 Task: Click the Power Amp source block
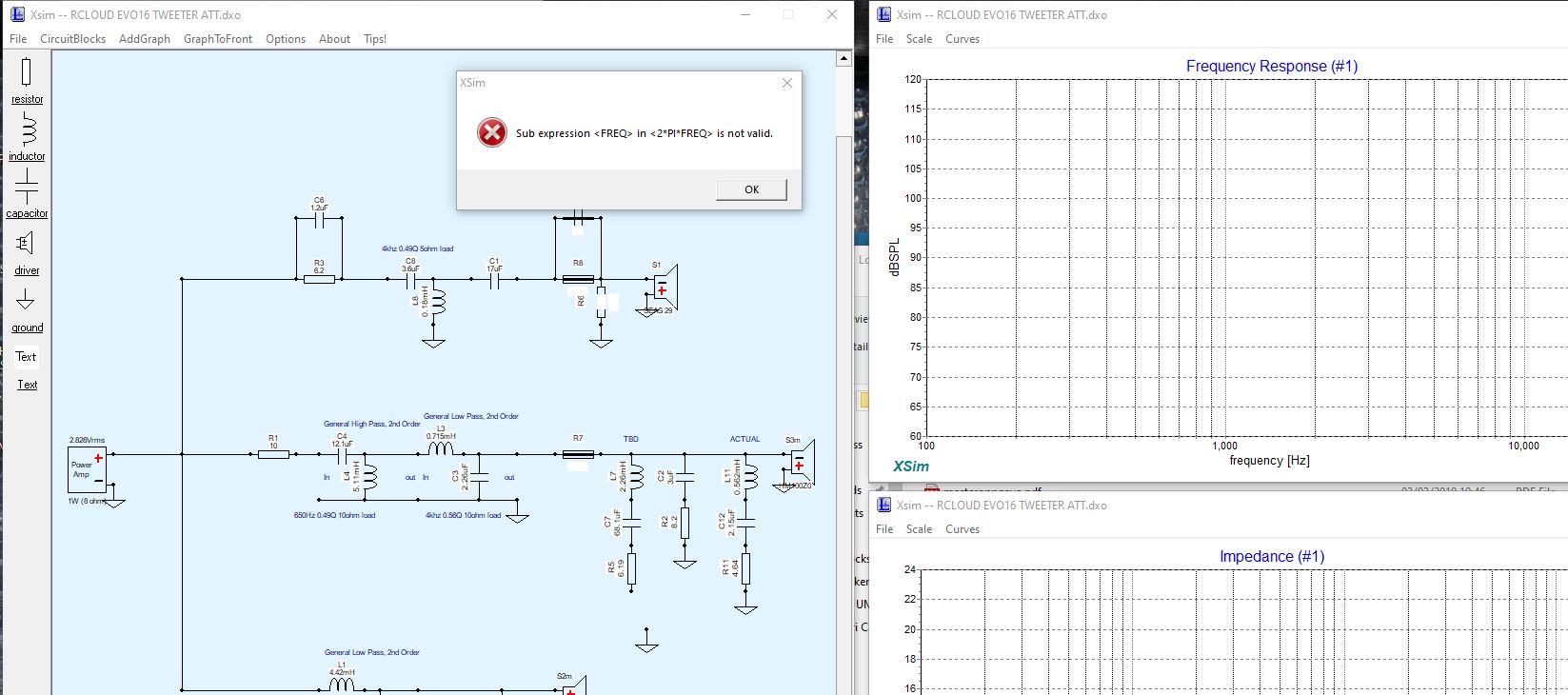pyautogui.click(x=87, y=469)
